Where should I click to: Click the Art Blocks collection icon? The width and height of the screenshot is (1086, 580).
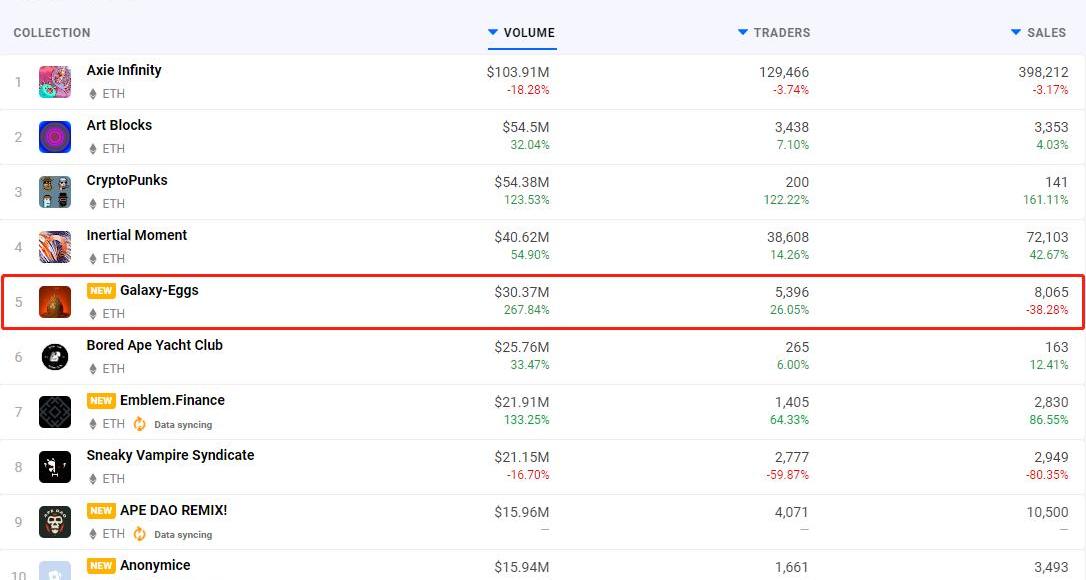click(55, 137)
